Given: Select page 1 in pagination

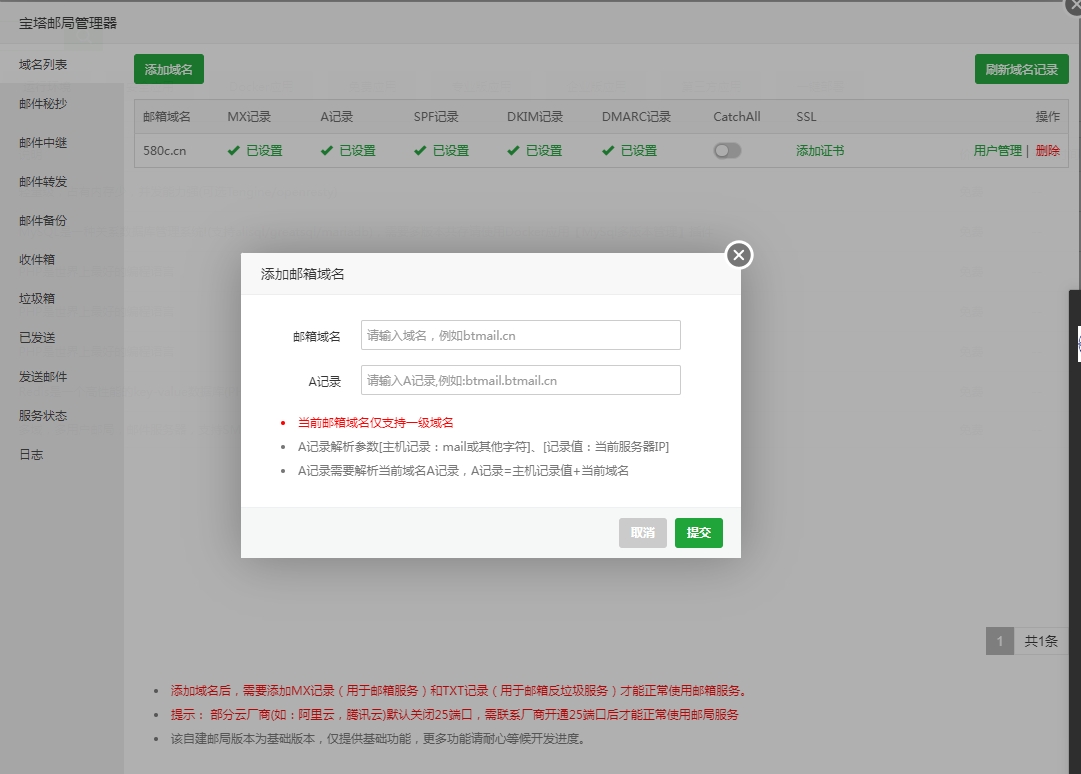Looking at the screenshot, I should (999, 641).
